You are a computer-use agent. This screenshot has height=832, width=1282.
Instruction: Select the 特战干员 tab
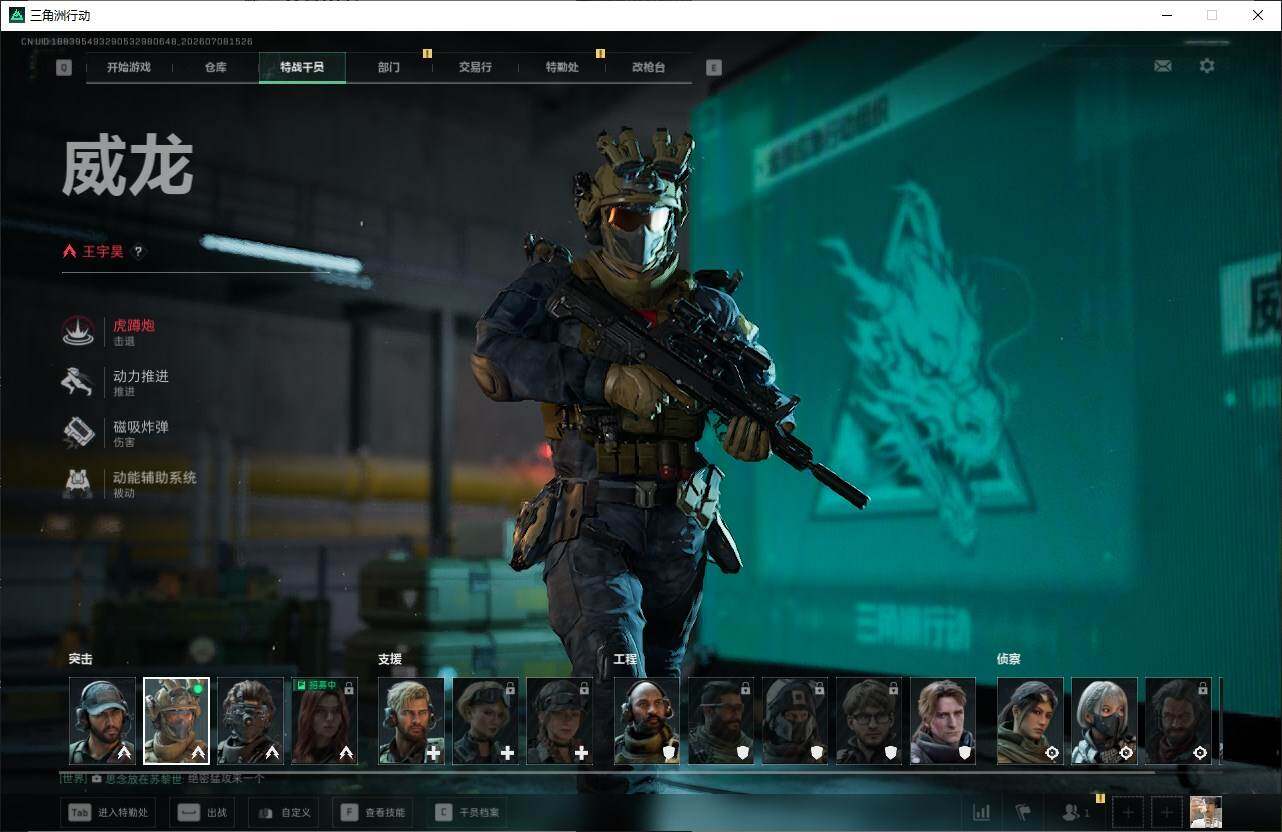point(302,67)
